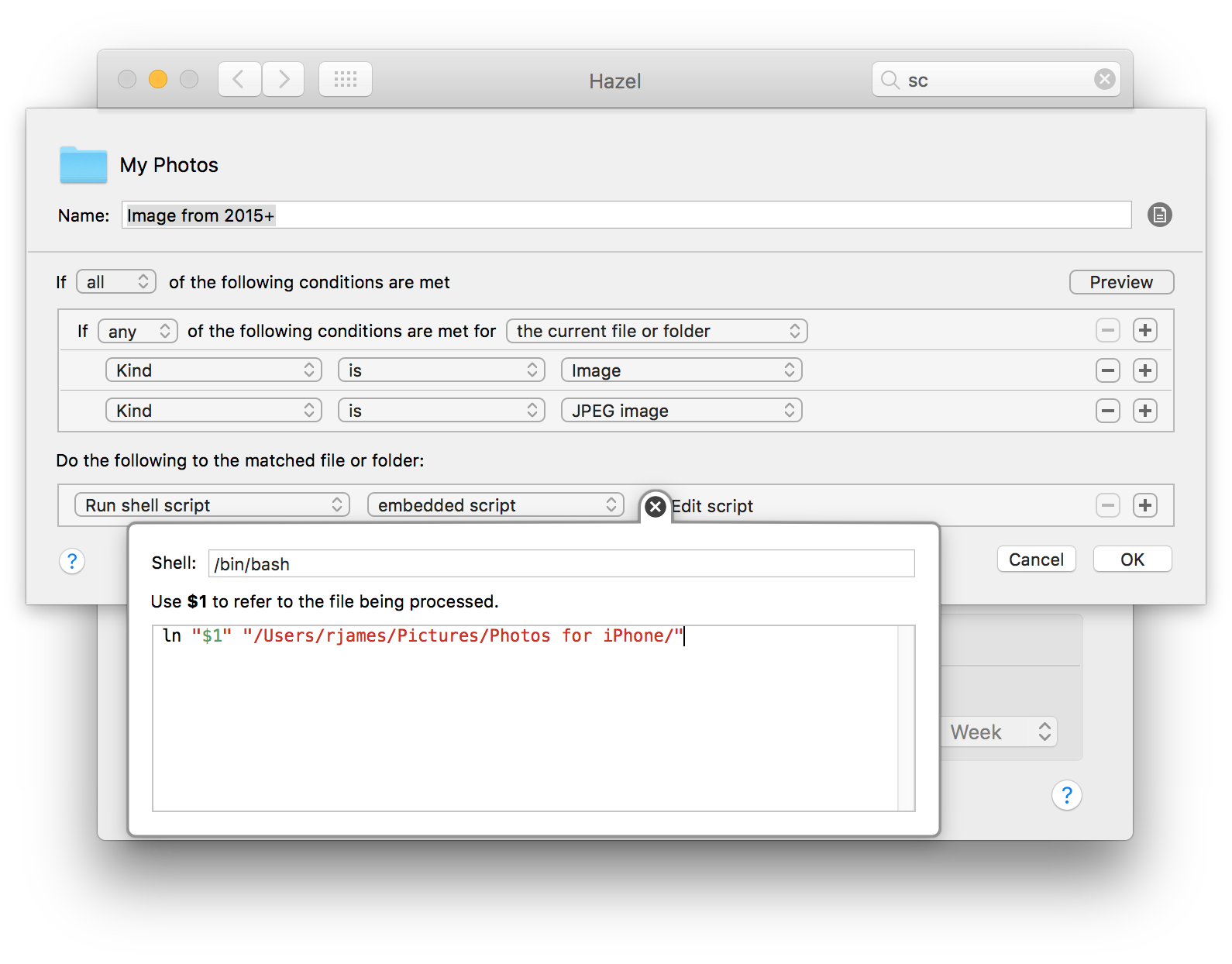
Task: Add another action after Run shell script
Action: coord(1144,505)
